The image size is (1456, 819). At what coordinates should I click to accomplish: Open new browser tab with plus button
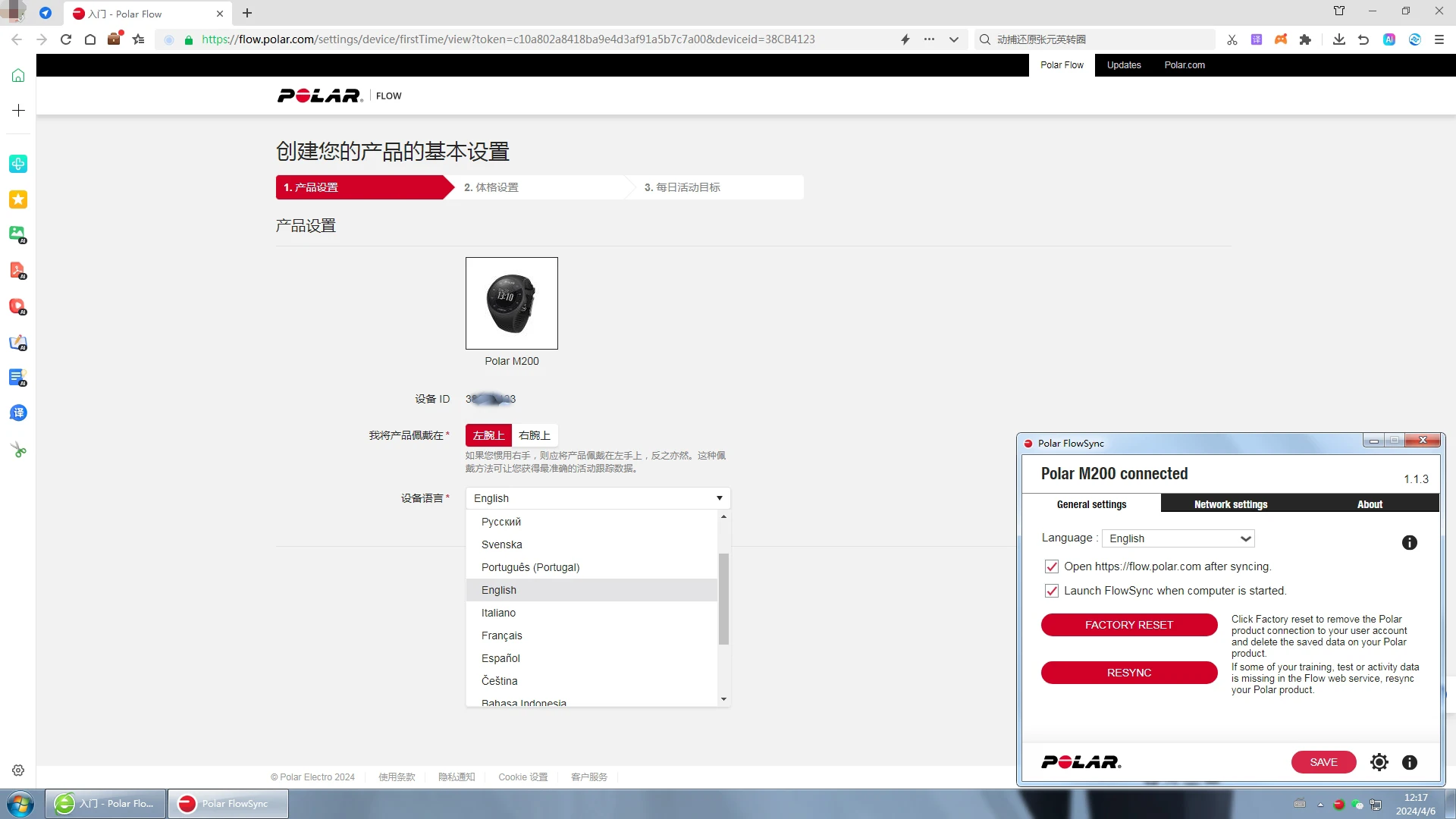pyautogui.click(x=247, y=13)
